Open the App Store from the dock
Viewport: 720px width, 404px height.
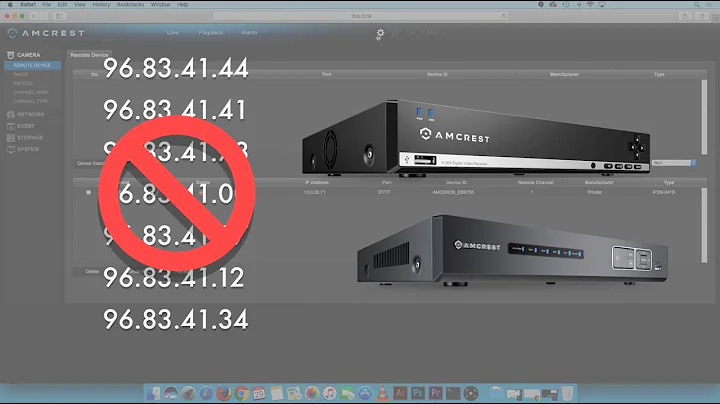tap(365, 393)
